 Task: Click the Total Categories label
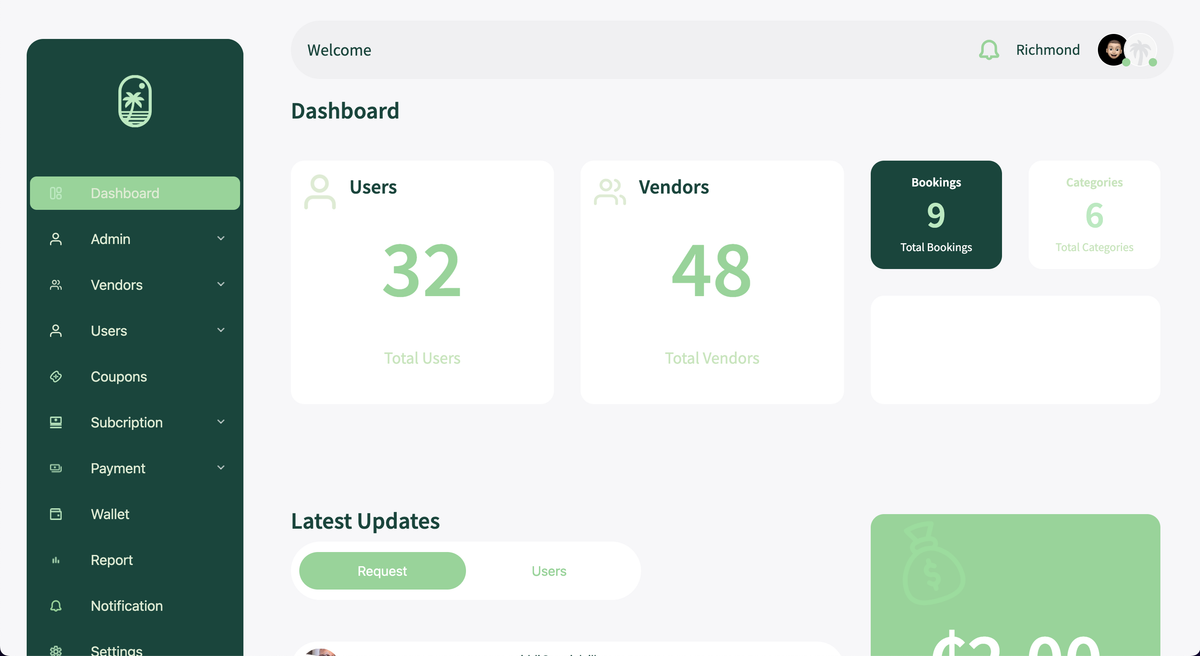pyautogui.click(x=1094, y=247)
